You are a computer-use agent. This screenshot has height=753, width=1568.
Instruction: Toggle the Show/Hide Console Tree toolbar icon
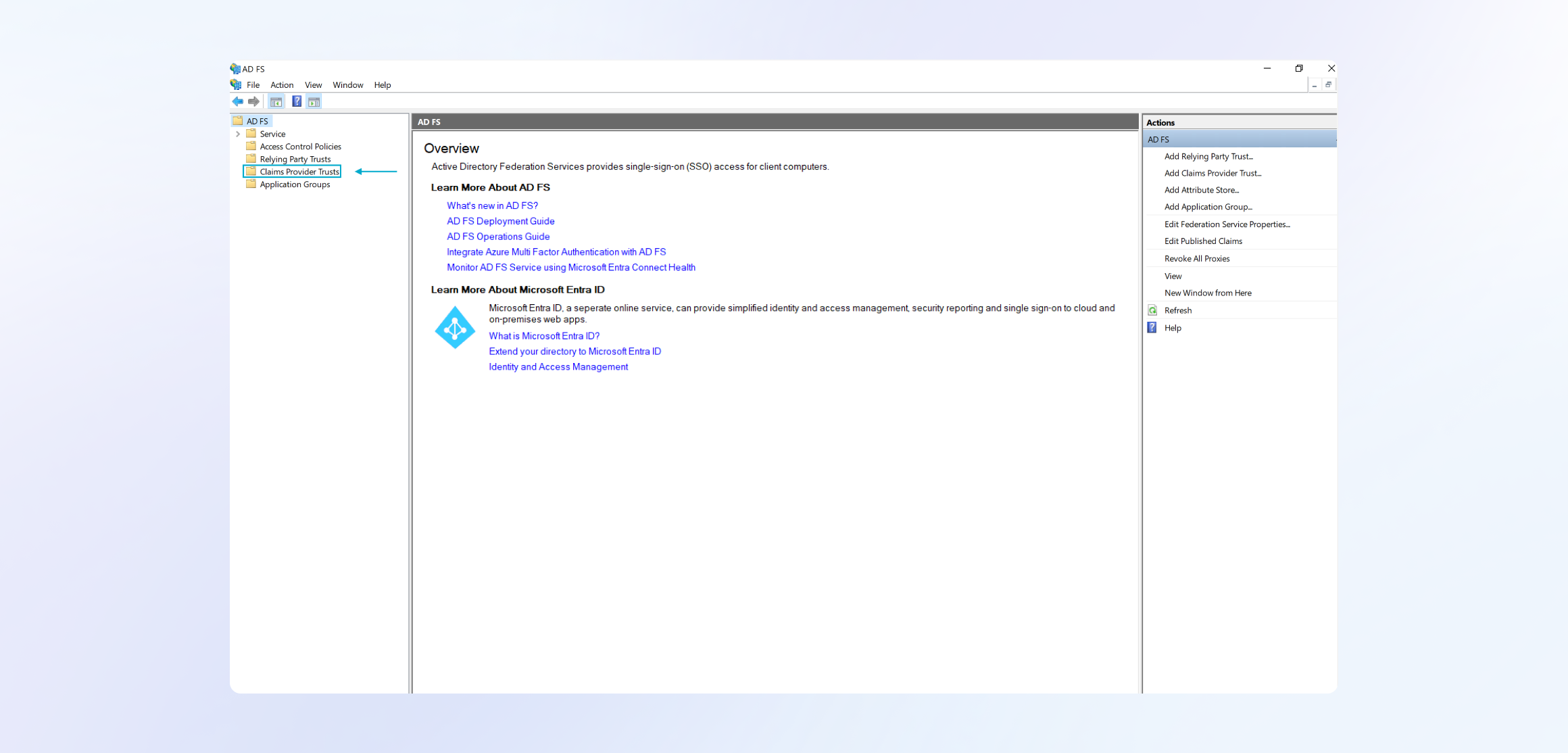276,101
